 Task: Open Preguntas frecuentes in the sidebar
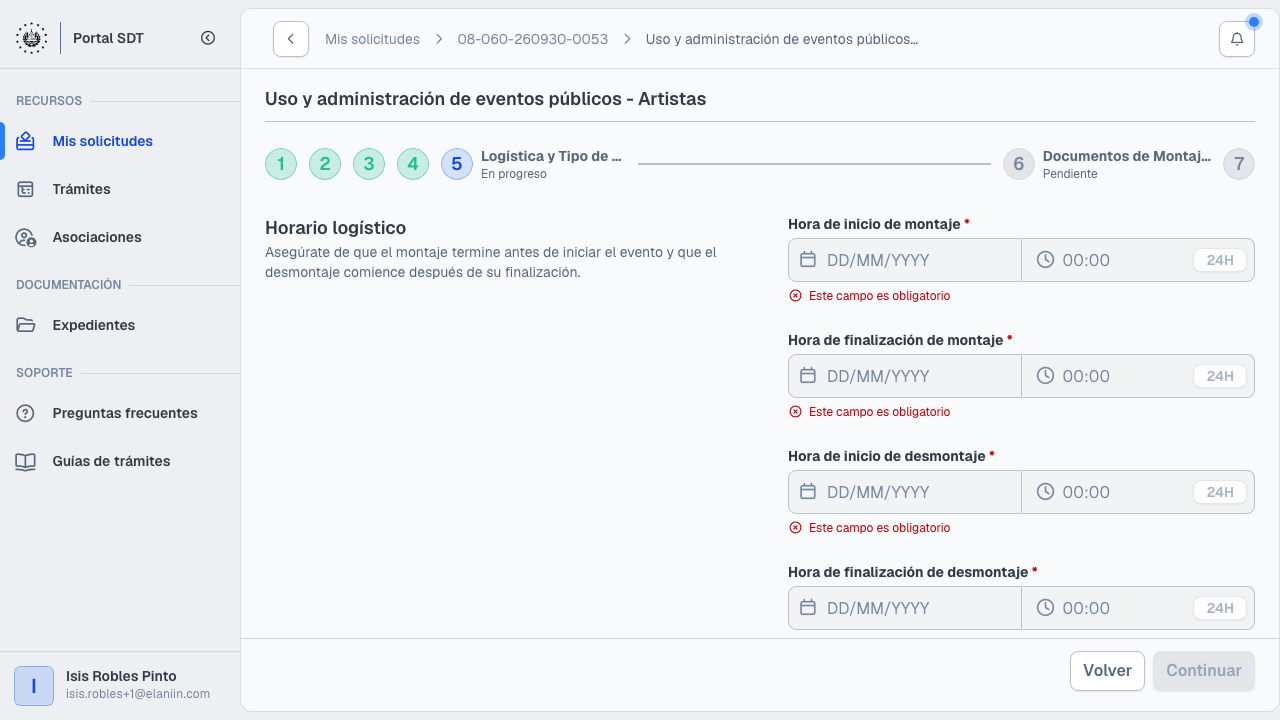(120, 413)
